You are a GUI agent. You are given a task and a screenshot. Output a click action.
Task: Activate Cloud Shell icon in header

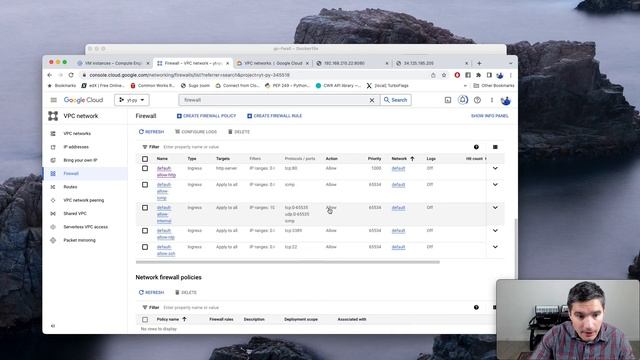coord(448,100)
